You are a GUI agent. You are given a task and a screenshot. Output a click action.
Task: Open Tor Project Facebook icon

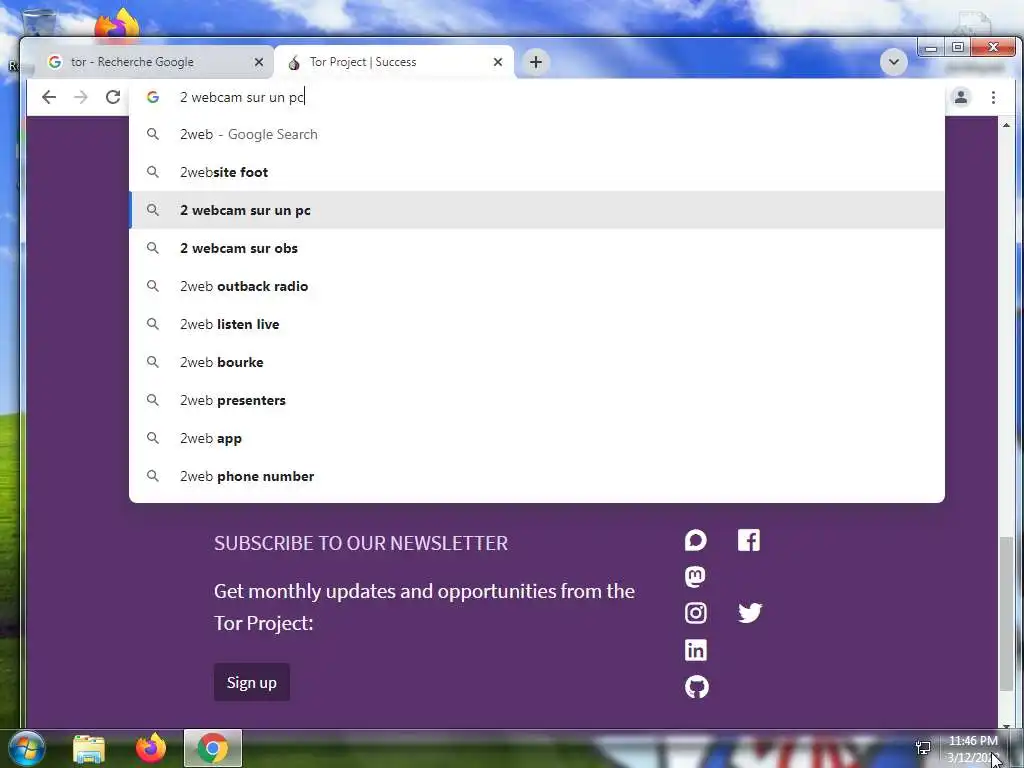[x=749, y=540]
